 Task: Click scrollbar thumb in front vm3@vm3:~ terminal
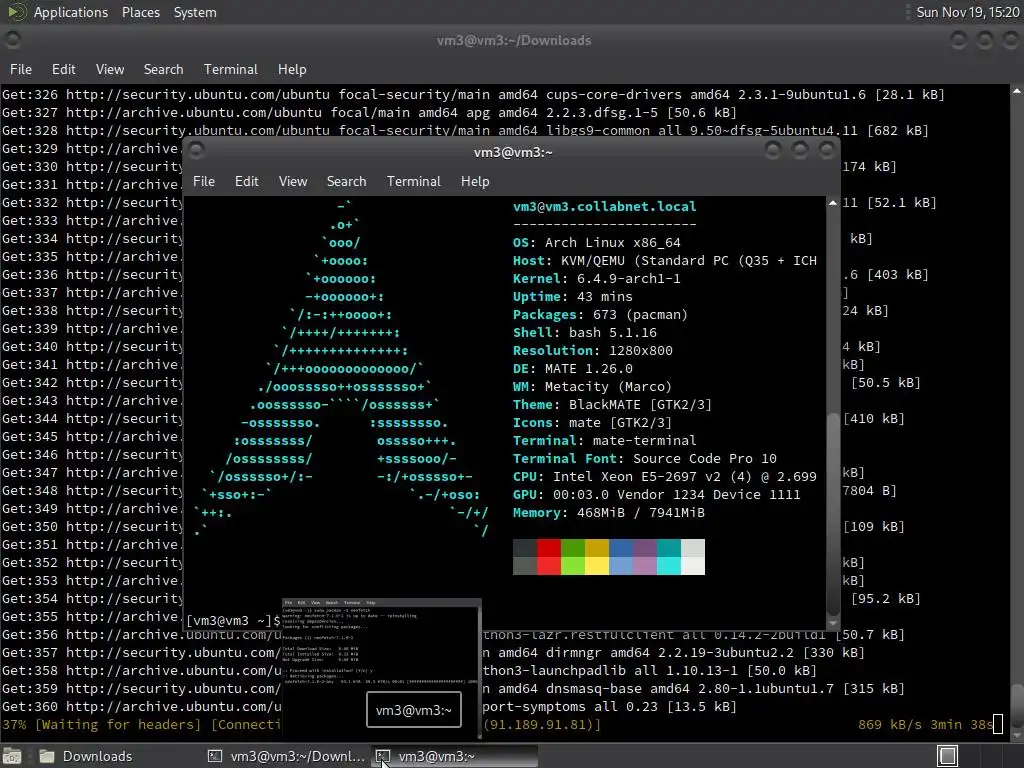(x=833, y=513)
